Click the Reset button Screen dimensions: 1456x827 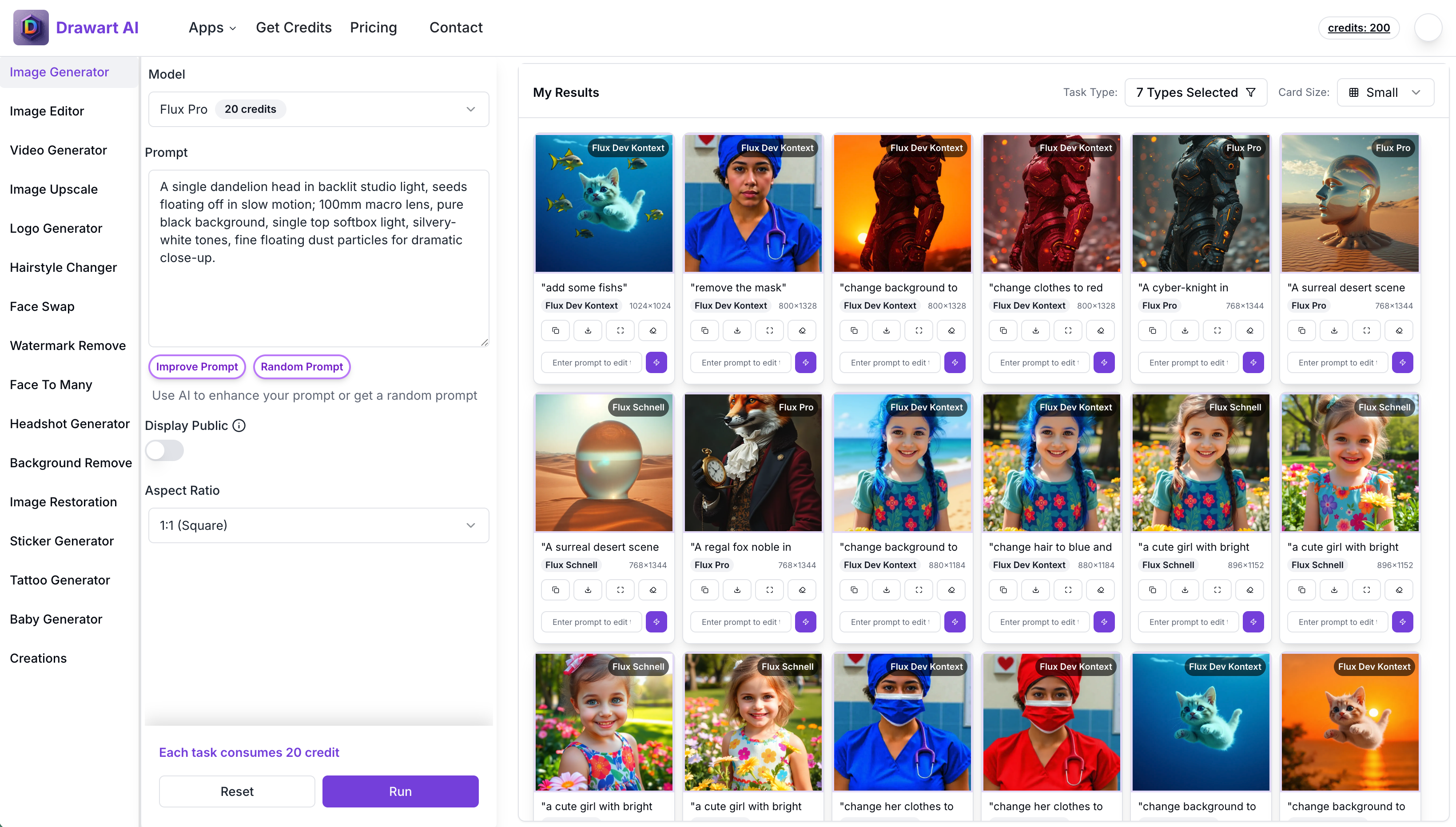(x=237, y=791)
